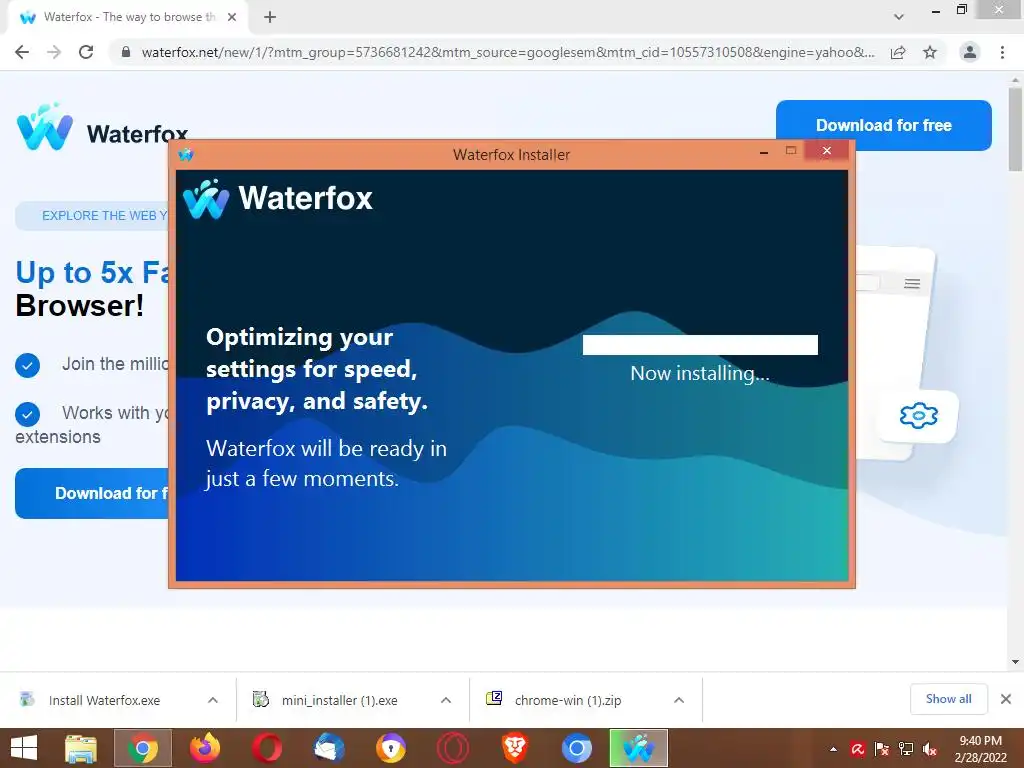Expand options for chrome-win (1).zip
This screenshot has height=768, width=1024.
tap(679, 700)
